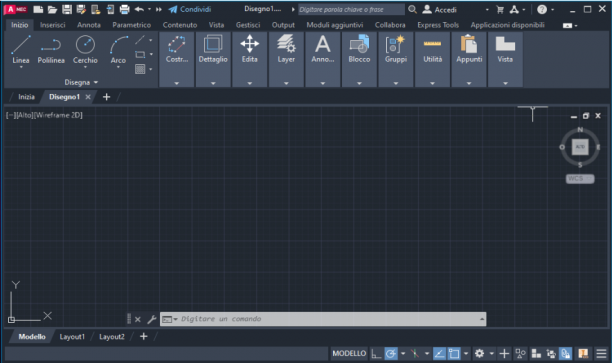Screen dimensions: 612x363
Task: Click the Anno... text icon
Action: 323,44
